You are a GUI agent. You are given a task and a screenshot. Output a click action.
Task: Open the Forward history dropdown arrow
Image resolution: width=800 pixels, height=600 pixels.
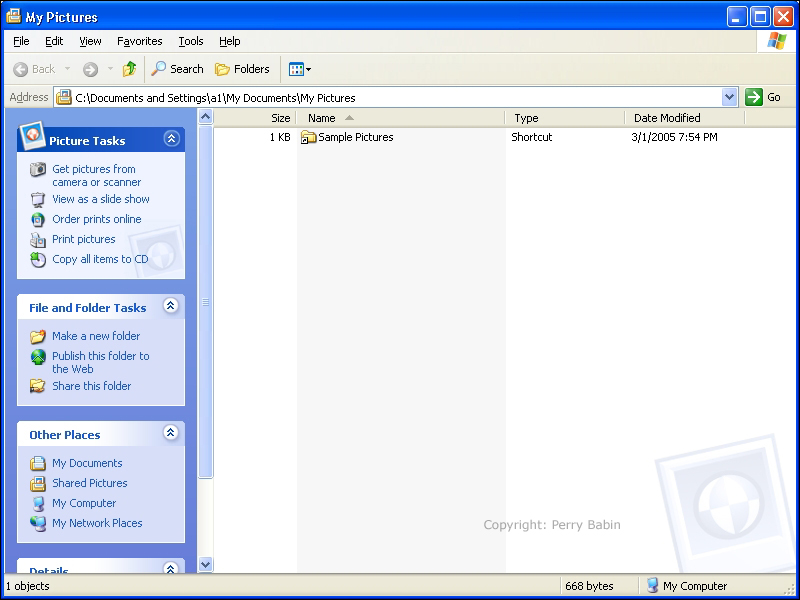click(x=110, y=69)
